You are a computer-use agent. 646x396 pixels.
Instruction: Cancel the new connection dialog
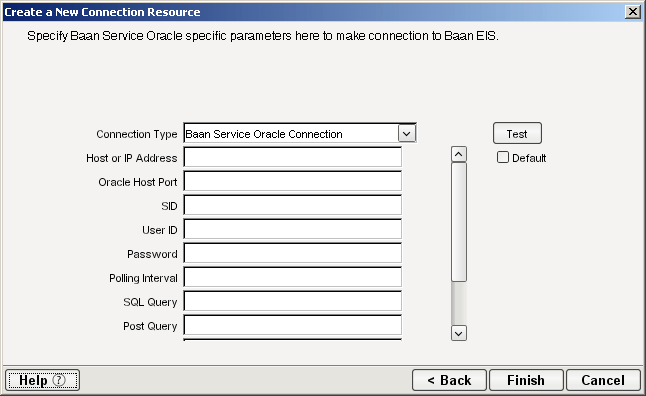coord(603,380)
